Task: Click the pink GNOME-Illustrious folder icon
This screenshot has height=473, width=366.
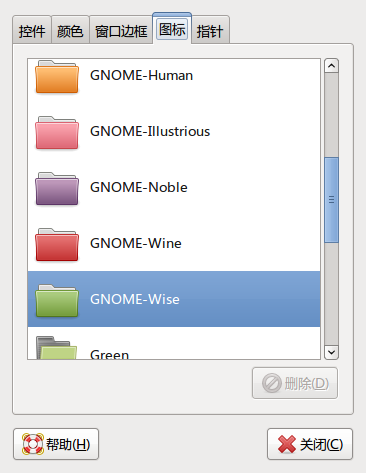Action: click(x=57, y=132)
